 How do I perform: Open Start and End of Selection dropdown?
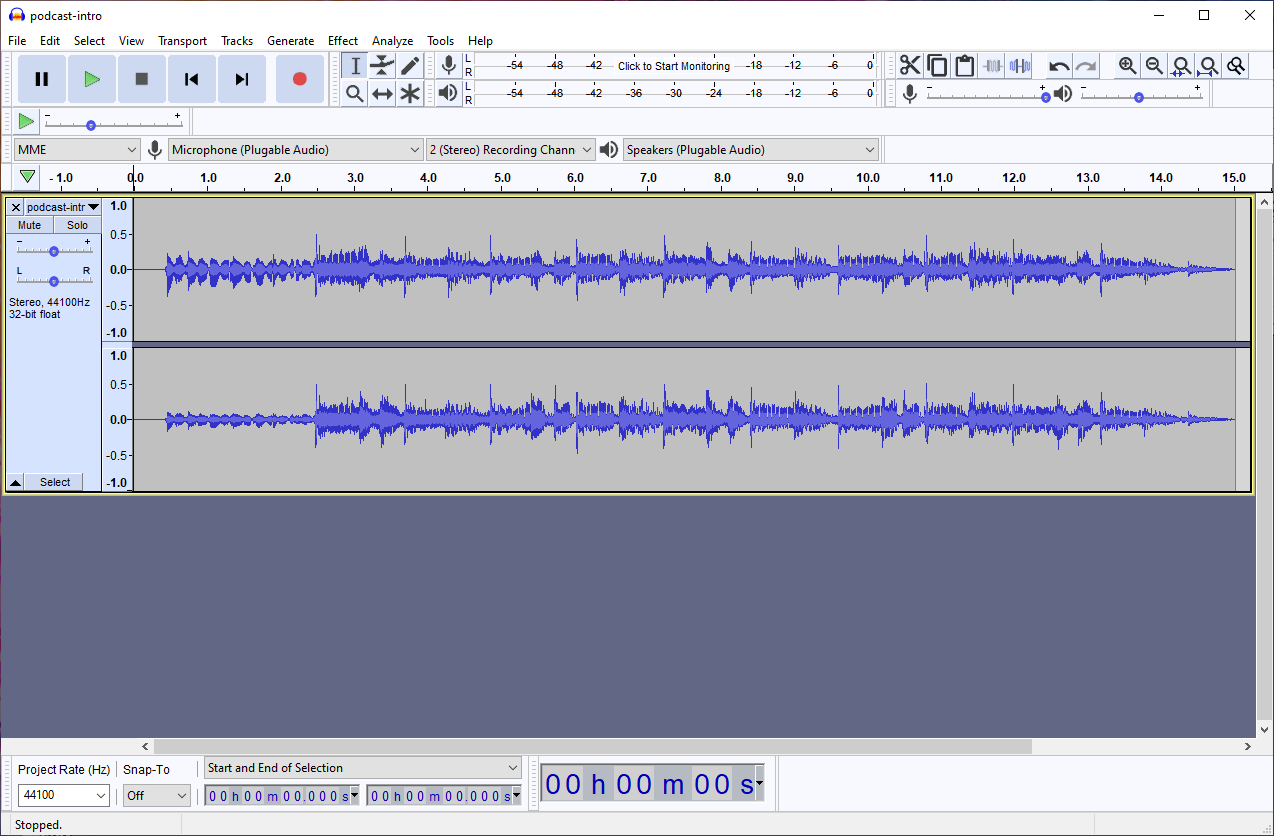click(x=363, y=768)
